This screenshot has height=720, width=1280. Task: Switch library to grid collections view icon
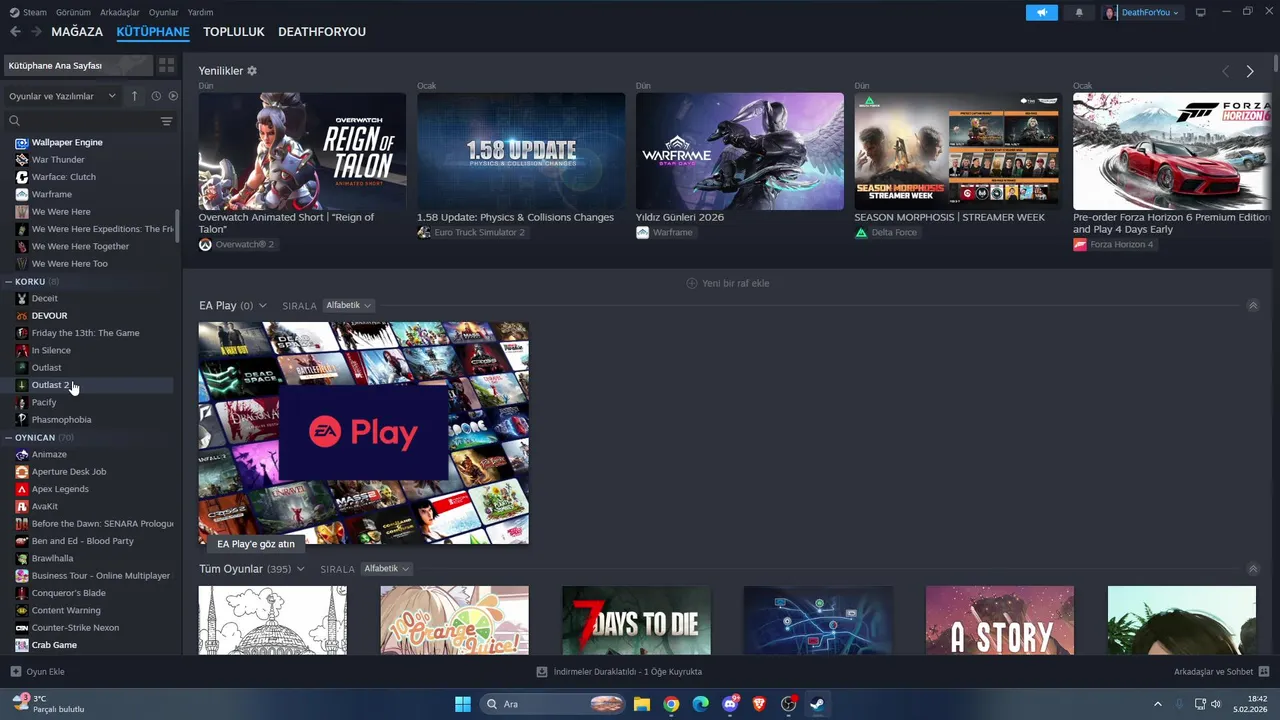pos(166,65)
